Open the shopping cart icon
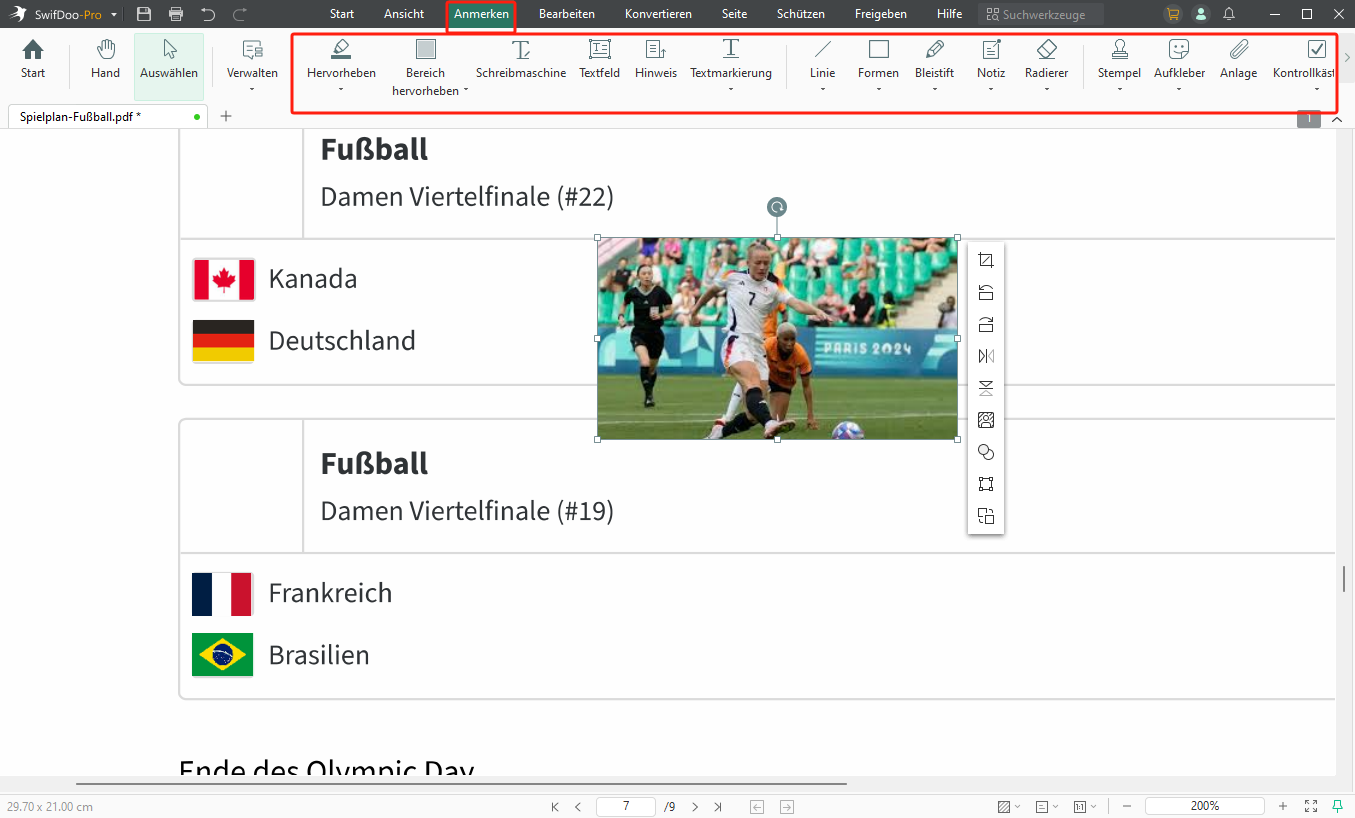The width and height of the screenshot is (1355, 818). coord(1173,14)
